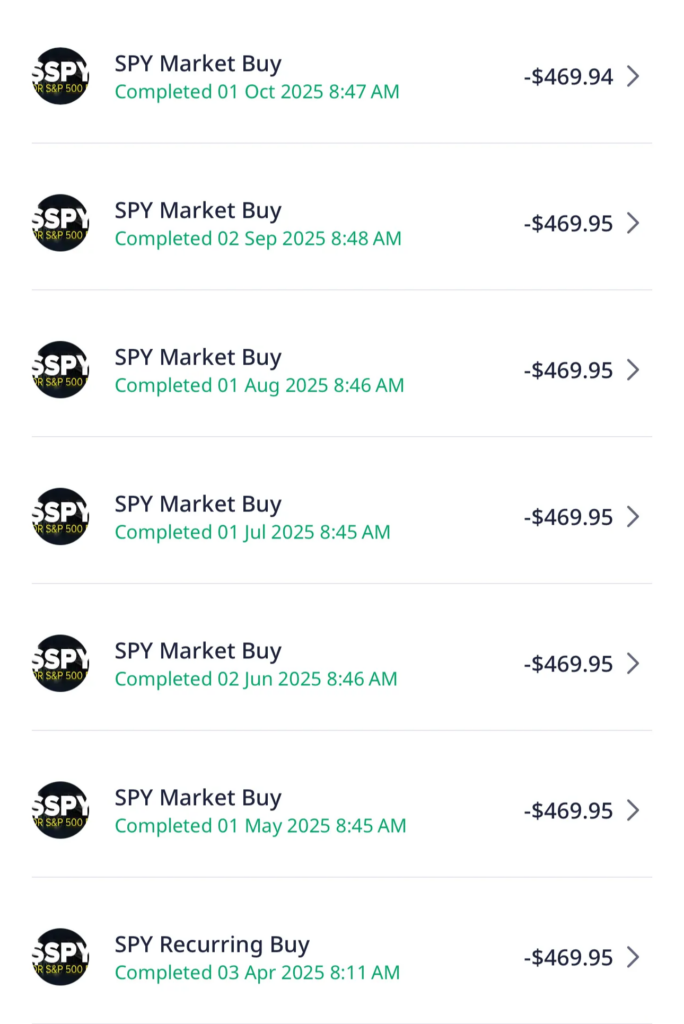Open details chevron for 01 Oct 2025 transaction
The image size is (684, 1024).
pos(632,76)
